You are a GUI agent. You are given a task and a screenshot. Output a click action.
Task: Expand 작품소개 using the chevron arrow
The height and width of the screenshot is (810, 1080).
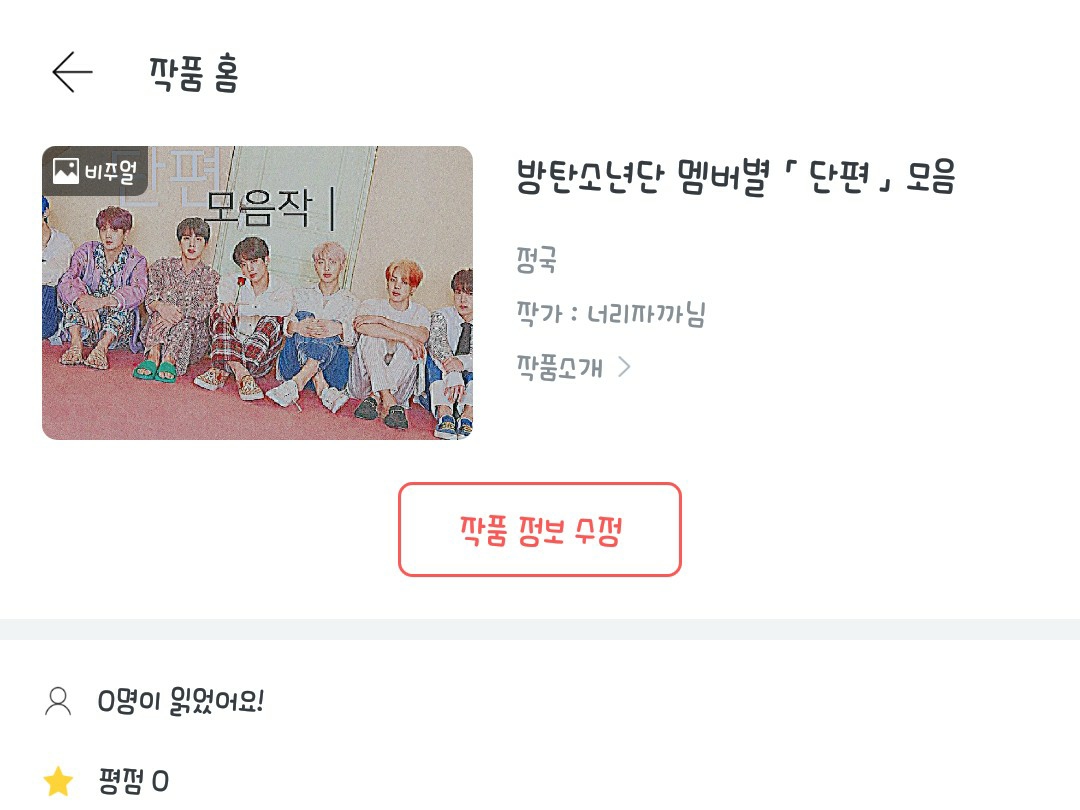625,368
